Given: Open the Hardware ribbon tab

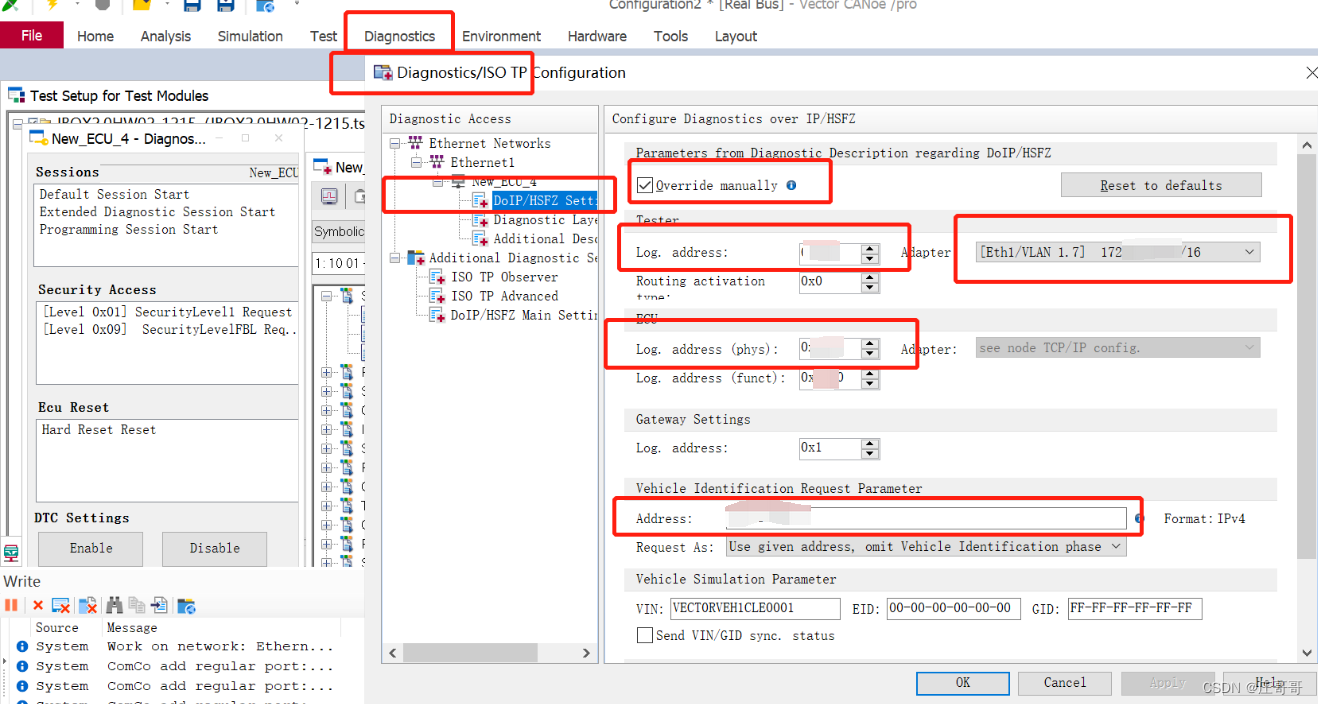Looking at the screenshot, I should click(x=597, y=36).
